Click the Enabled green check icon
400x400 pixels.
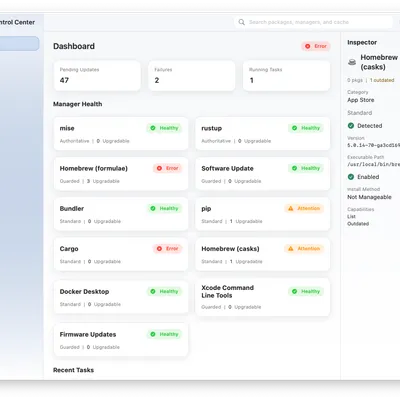click(x=351, y=177)
